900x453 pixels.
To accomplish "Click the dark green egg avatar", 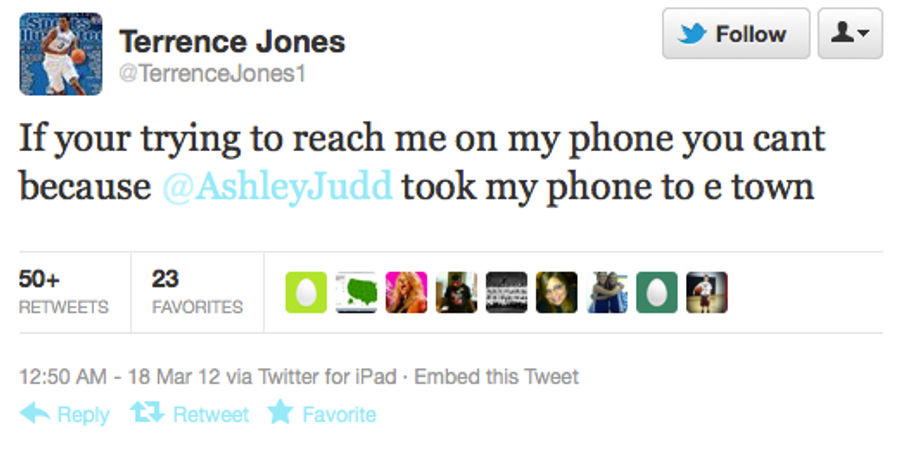I will point(657,292).
